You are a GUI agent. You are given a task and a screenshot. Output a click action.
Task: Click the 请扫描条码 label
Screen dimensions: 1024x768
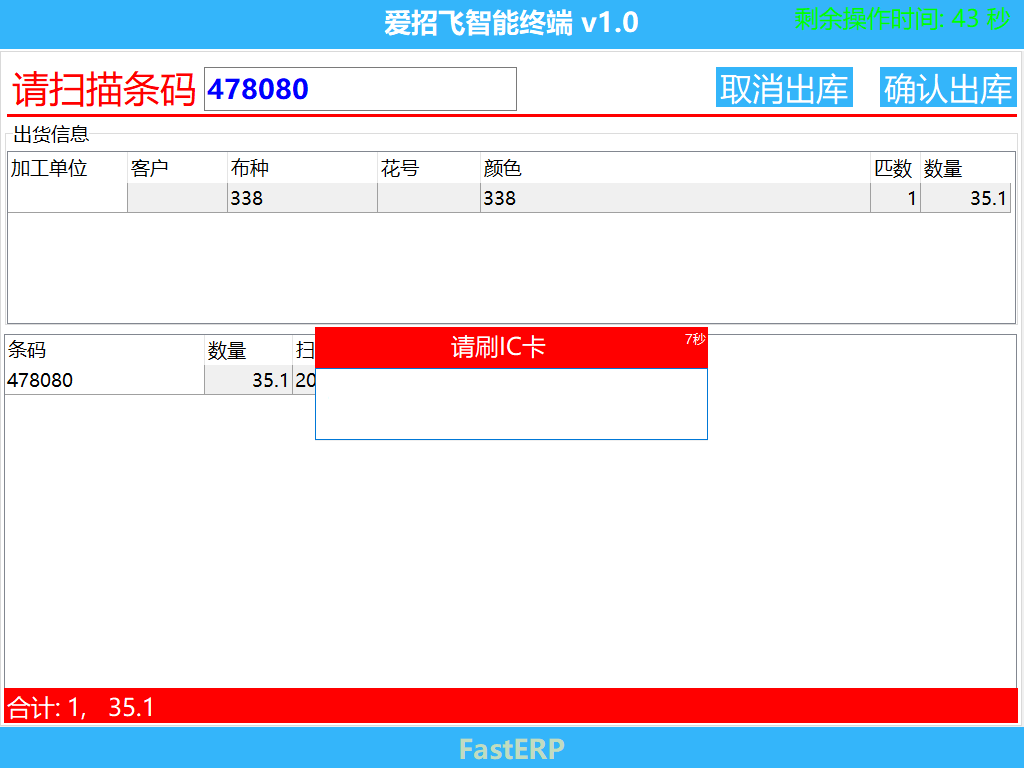click(x=104, y=89)
